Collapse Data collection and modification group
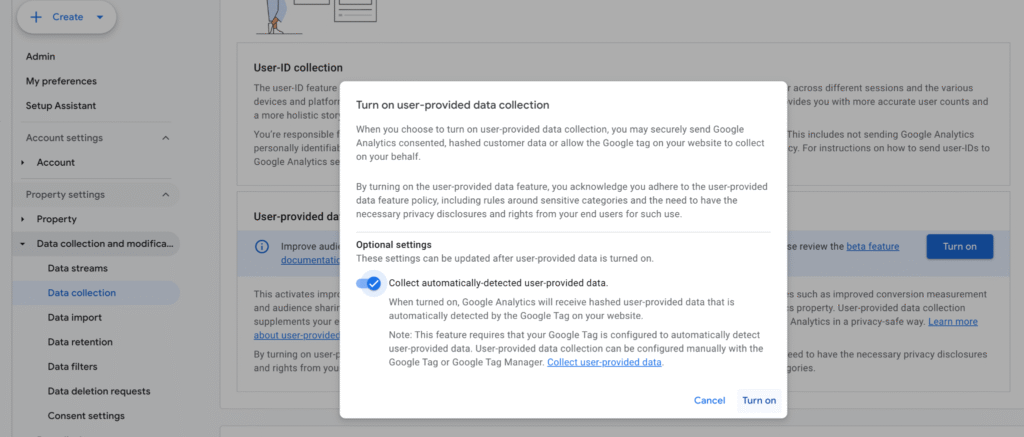The image size is (1024, 437). [x=23, y=244]
